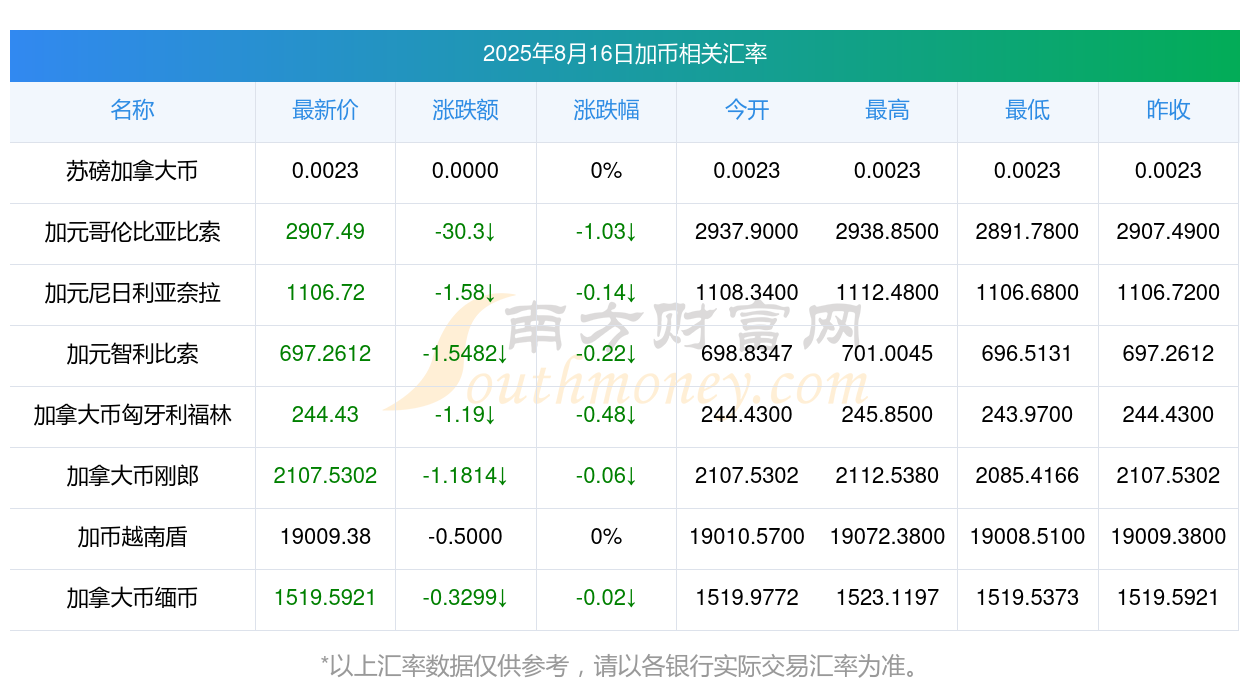Click opening value 1519.9772
Viewport: 1250px width, 698px height.
tap(747, 598)
